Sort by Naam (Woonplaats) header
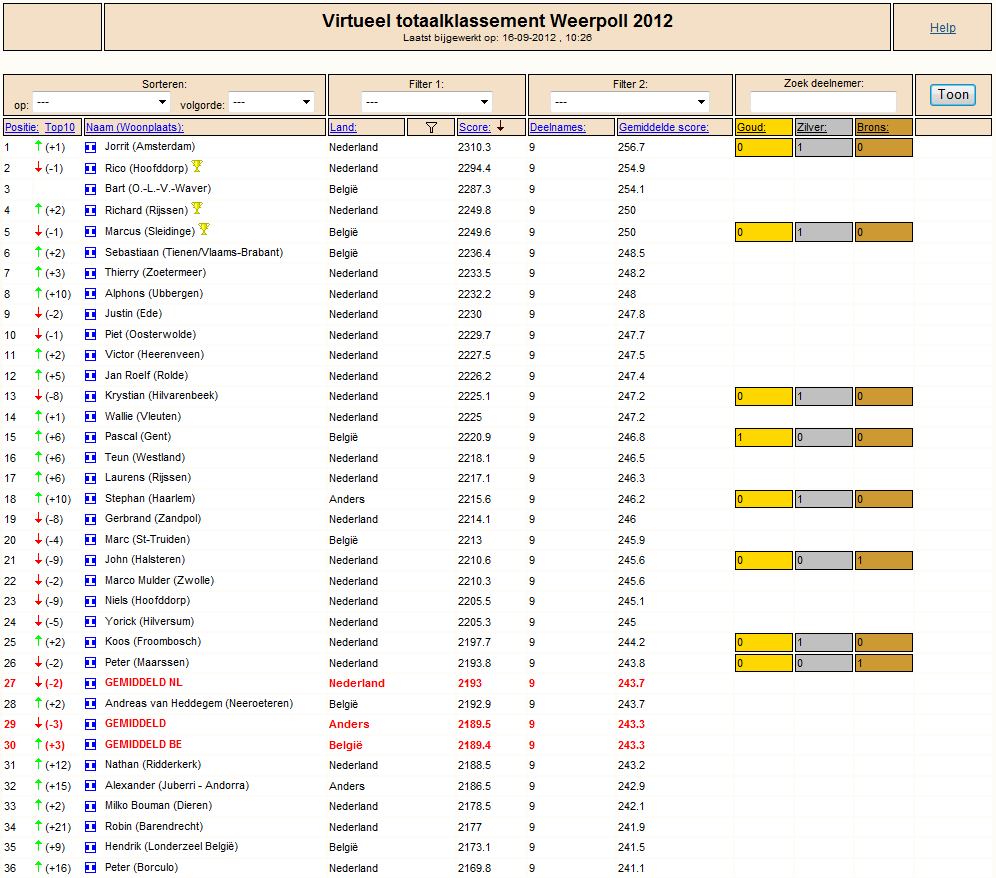Image resolution: width=996 pixels, height=878 pixels. tap(135, 127)
